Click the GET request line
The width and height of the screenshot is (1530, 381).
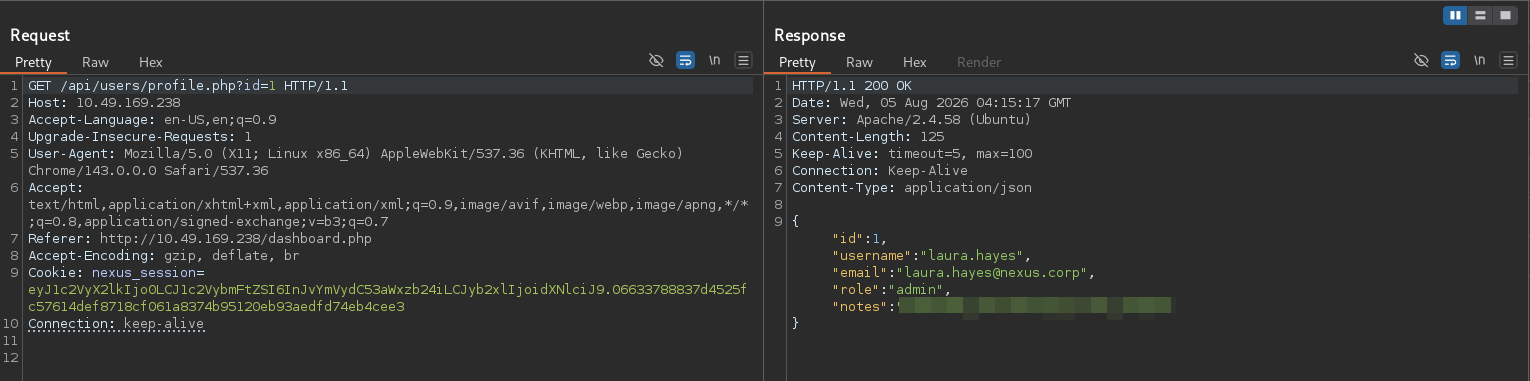point(188,86)
